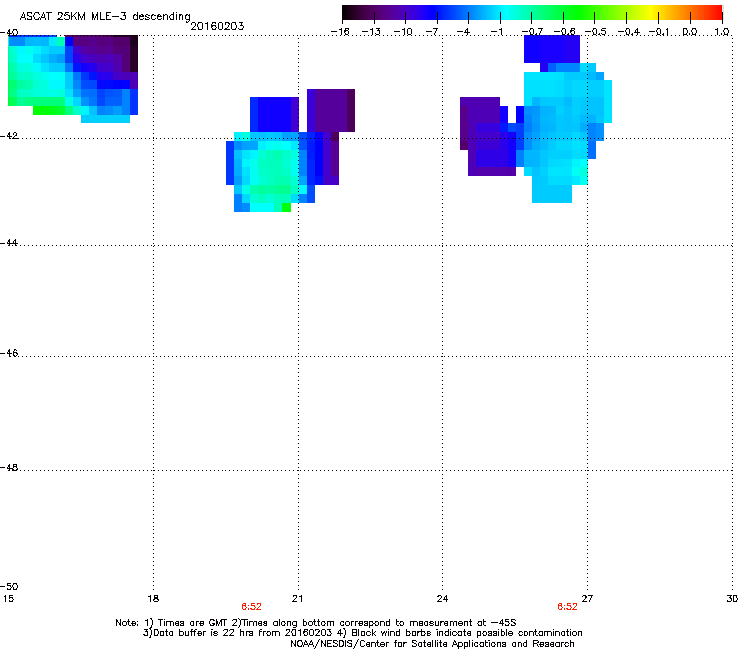Click the yellow section of the color bar

click(x=651, y=13)
